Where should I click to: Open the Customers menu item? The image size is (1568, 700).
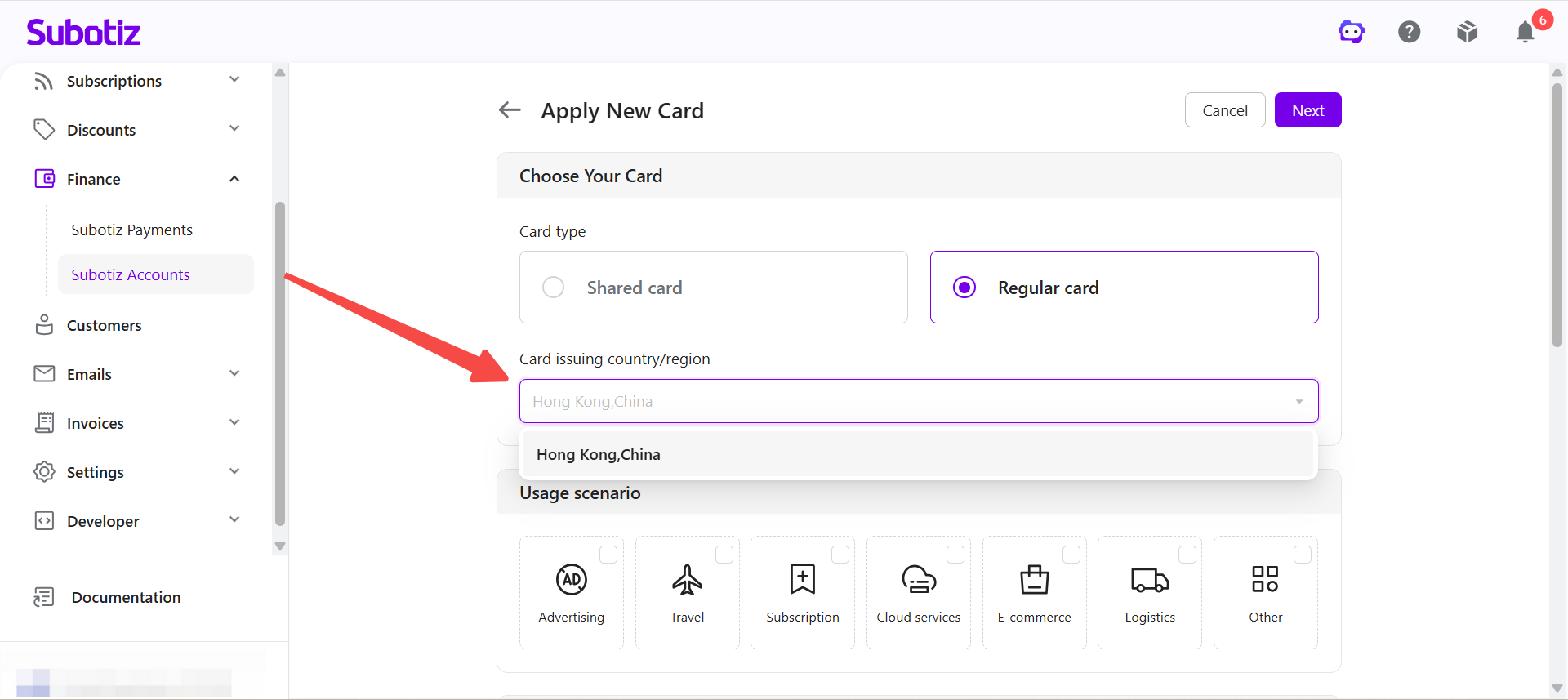pos(105,325)
